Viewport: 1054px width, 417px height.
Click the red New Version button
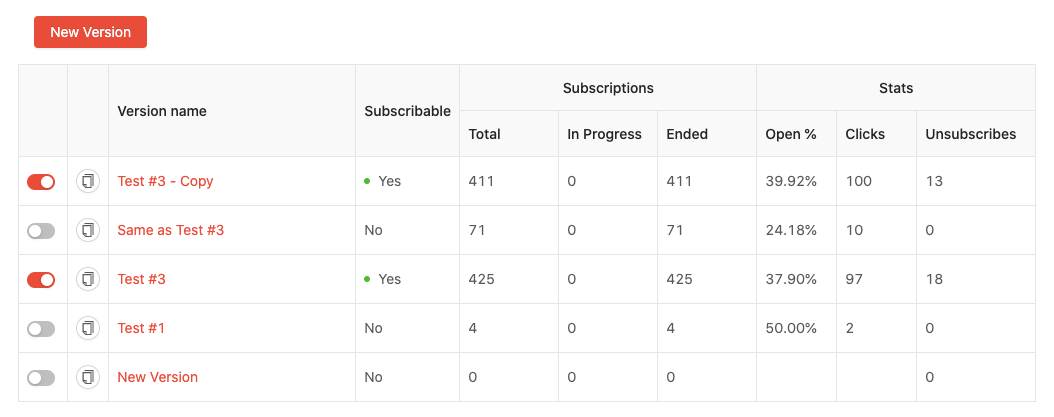point(90,32)
